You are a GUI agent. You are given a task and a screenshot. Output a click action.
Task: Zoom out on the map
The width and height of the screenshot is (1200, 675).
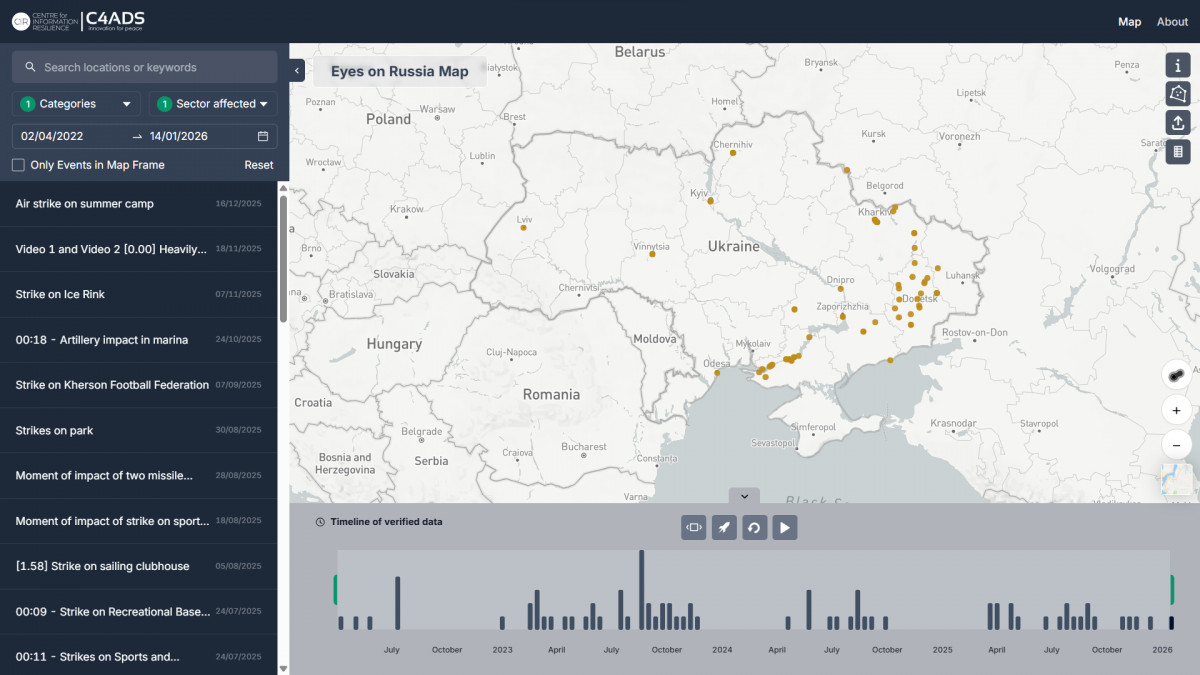1176,445
